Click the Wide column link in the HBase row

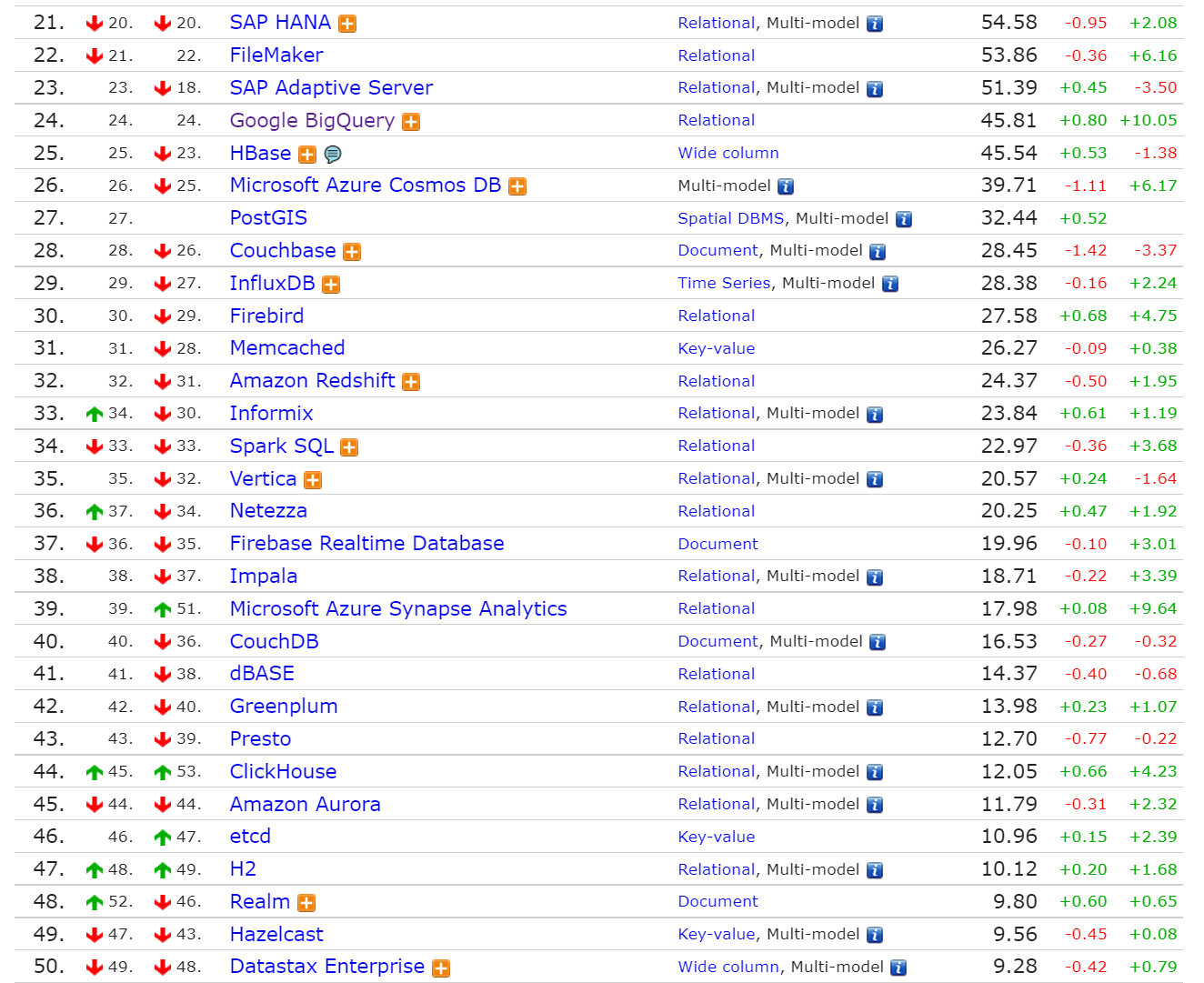click(x=728, y=153)
